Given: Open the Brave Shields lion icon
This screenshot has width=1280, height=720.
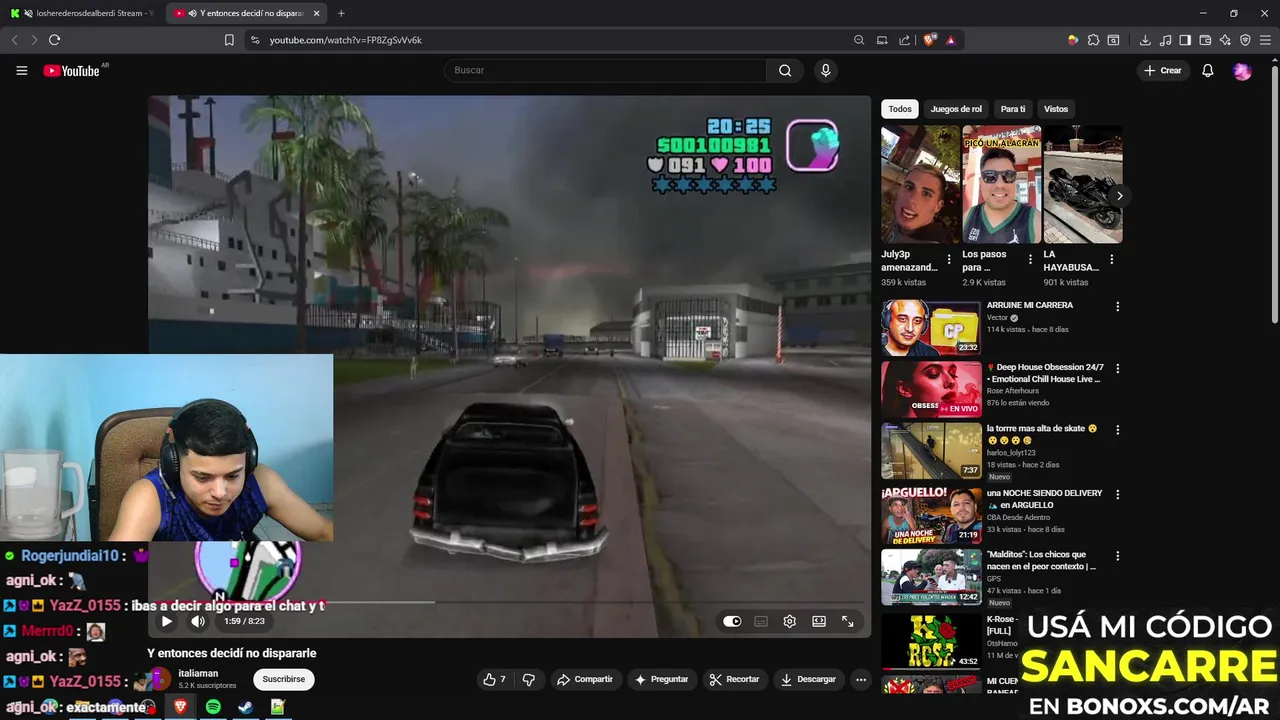Looking at the screenshot, I should pyautogui.click(x=930, y=40).
